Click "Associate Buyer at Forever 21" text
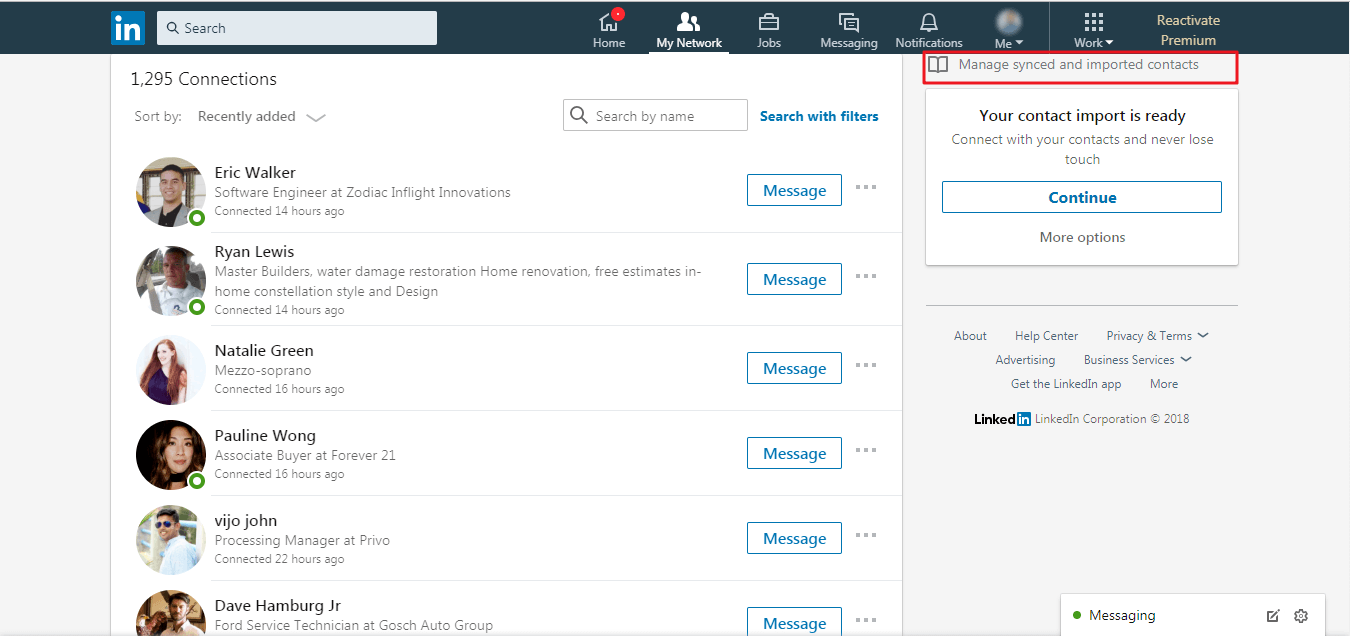Viewport: 1350px width, 636px height. pyautogui.click(x=305, y=455)
